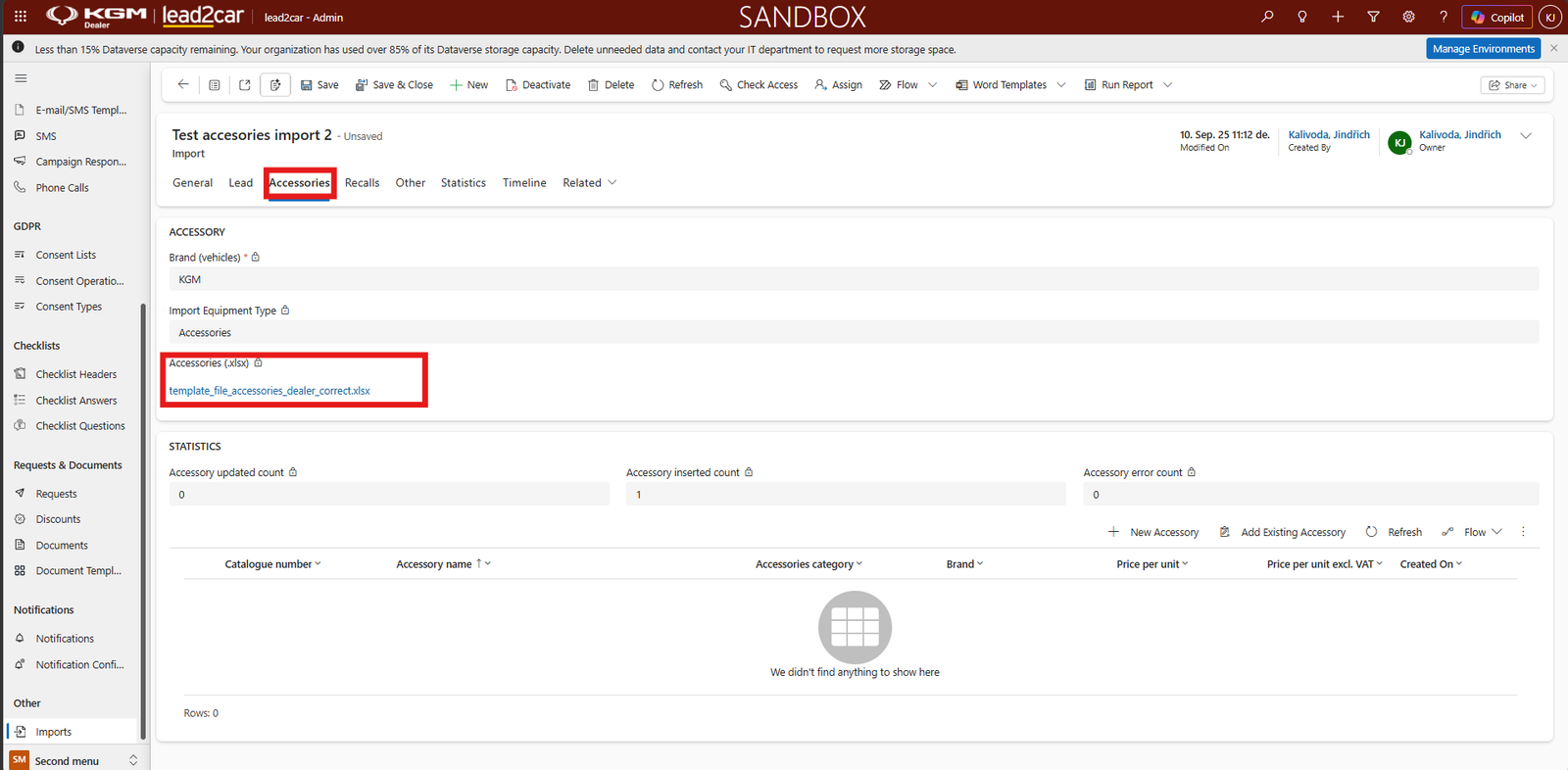Open the settings gear icon
Screen dimensions: 1568x770
tap(1408, 17)
